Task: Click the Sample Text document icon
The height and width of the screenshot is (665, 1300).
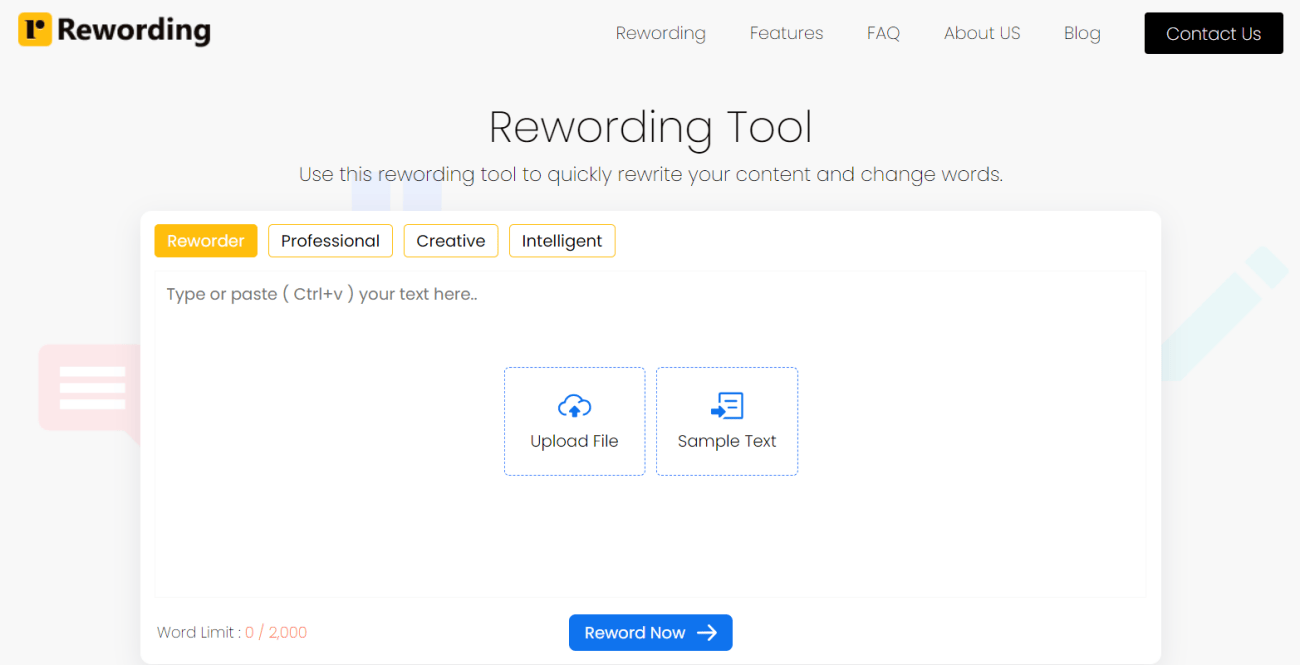Action: 727,406
